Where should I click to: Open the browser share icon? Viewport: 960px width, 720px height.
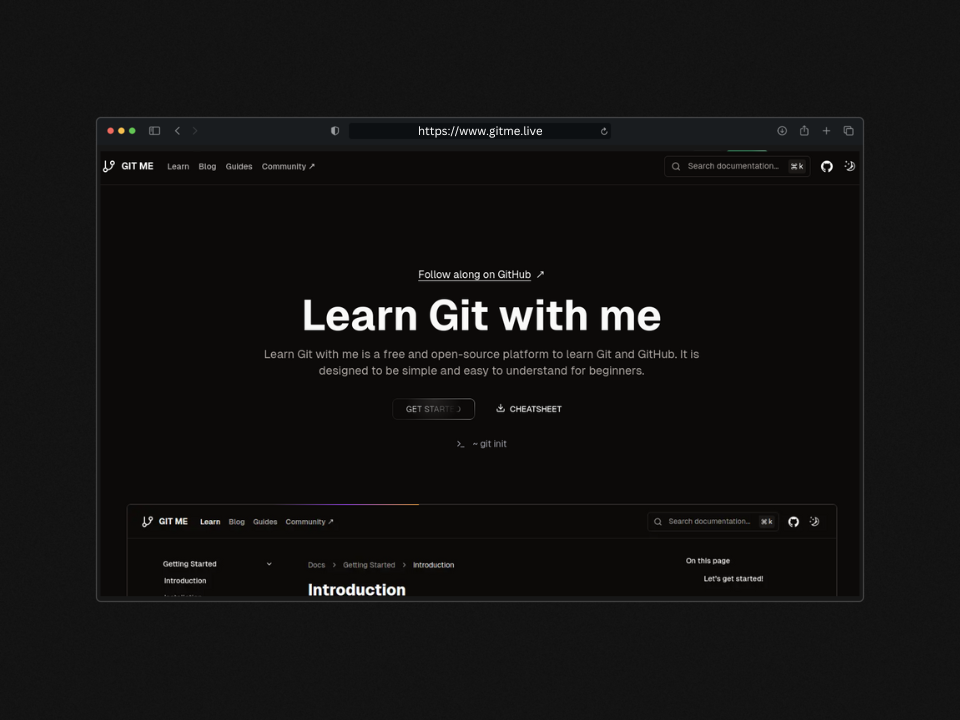point(804,131)
